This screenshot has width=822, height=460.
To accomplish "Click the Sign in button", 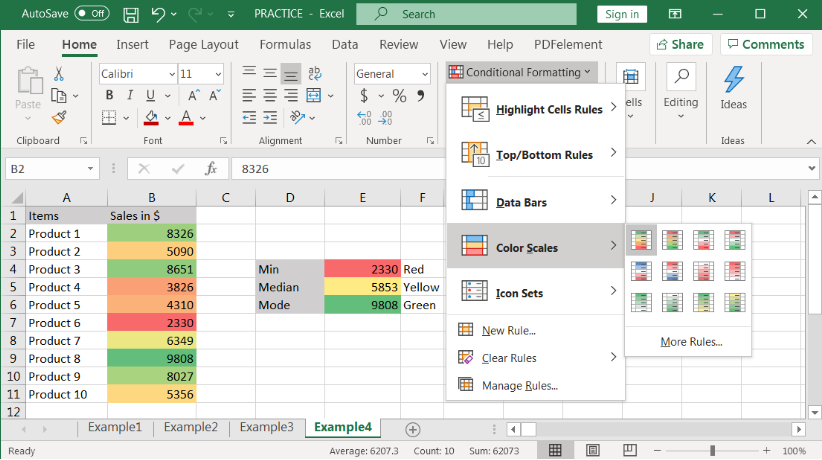I will (622, 14).
